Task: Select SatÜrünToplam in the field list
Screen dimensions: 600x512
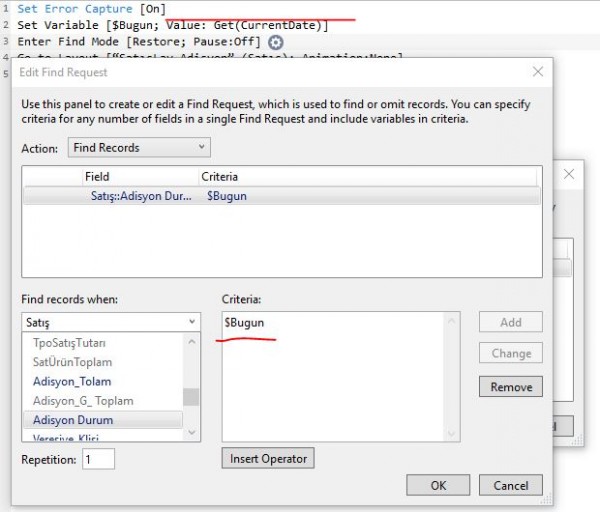Action: (x=72, y=362)
